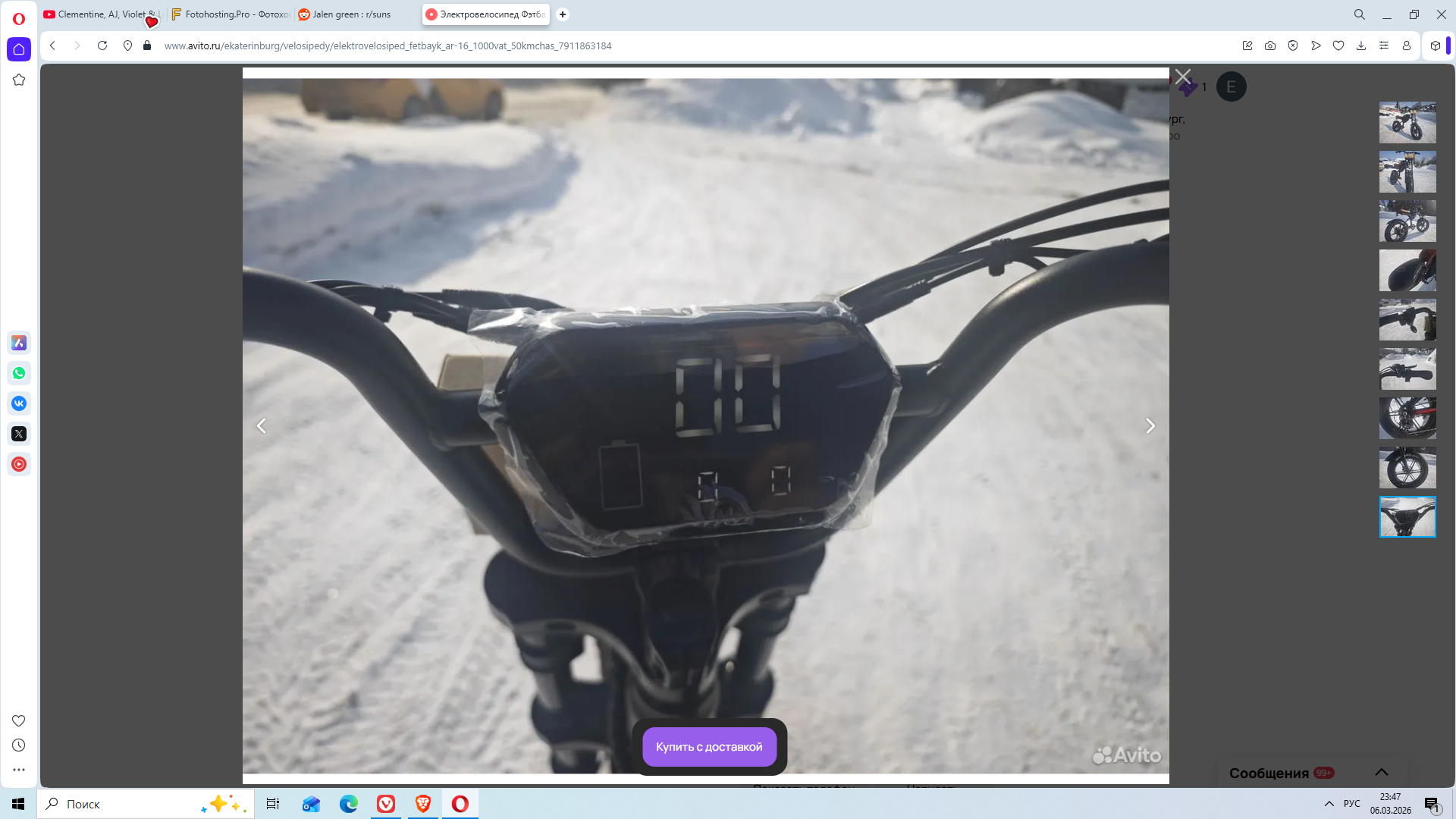Open Opera downloads icon in toolbar

tap(1361, 45)
